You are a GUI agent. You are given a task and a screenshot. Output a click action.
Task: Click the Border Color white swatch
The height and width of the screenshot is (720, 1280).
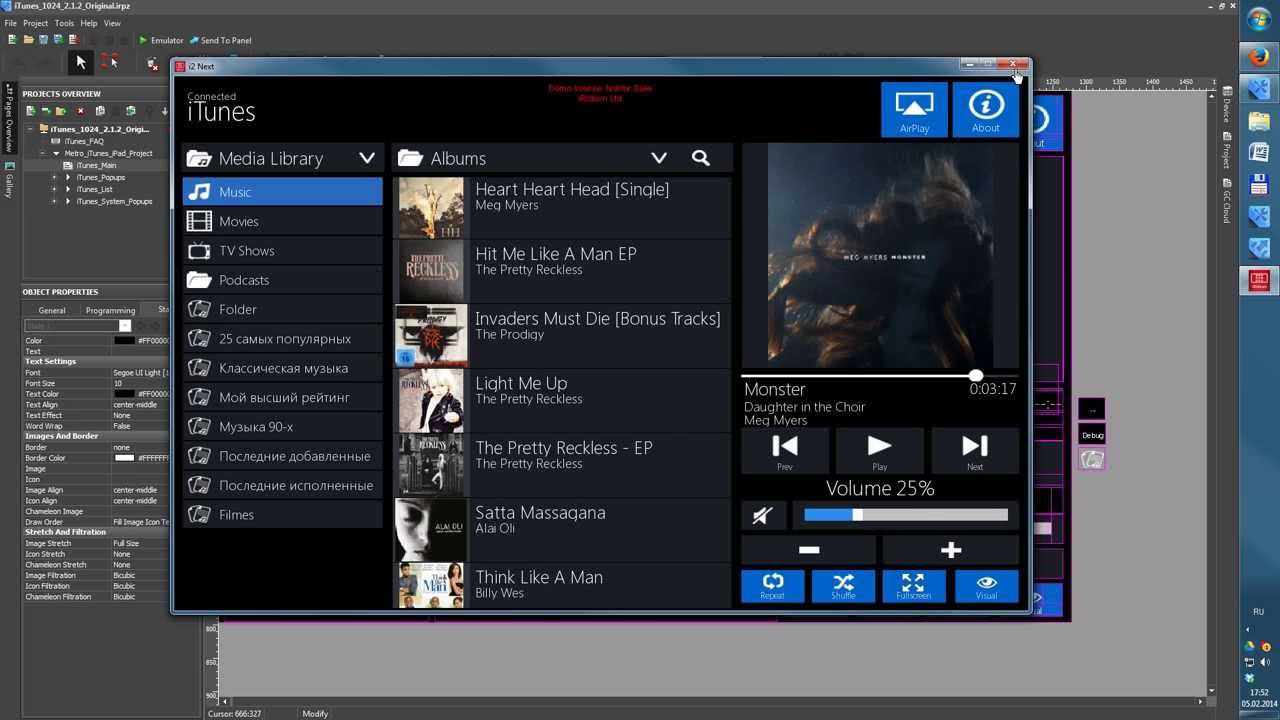pyautogui.click(x=124, y=458)
